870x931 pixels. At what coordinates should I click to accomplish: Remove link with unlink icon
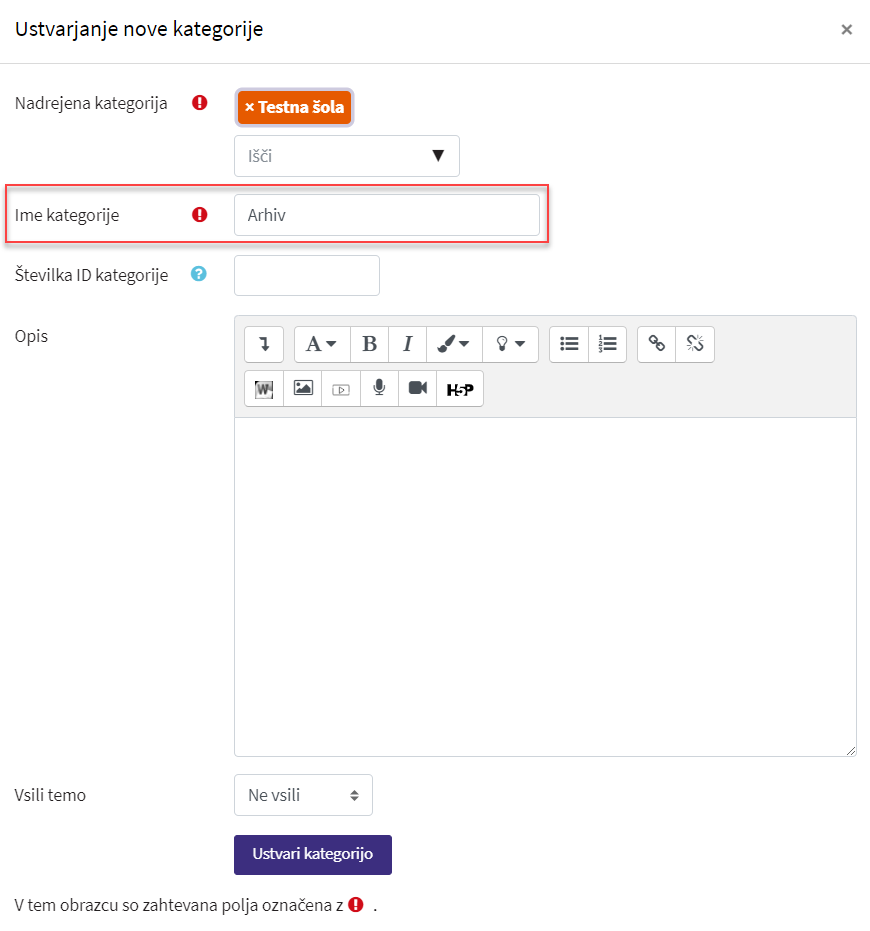pyautogui.click(x=695, y=344)
